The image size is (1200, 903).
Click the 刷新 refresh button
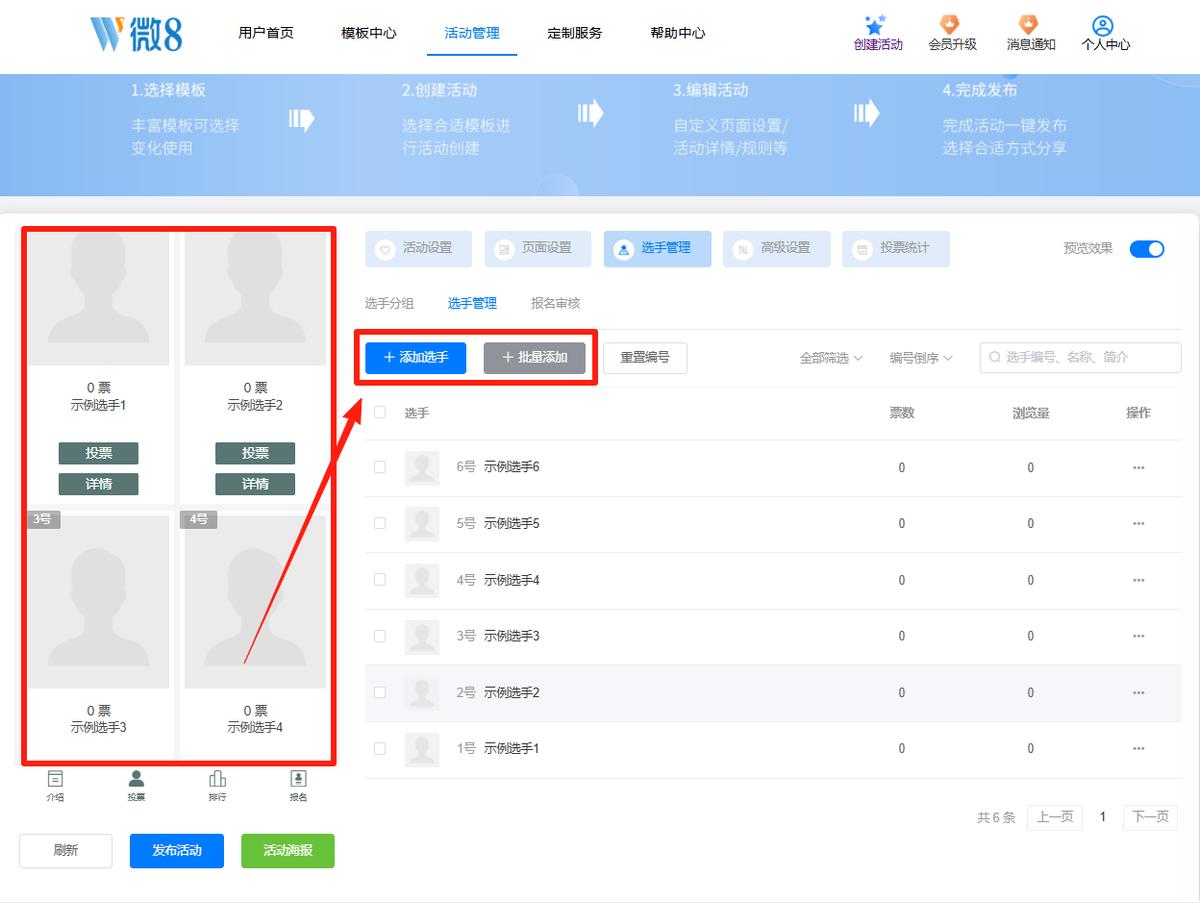[x=66, y=851]
